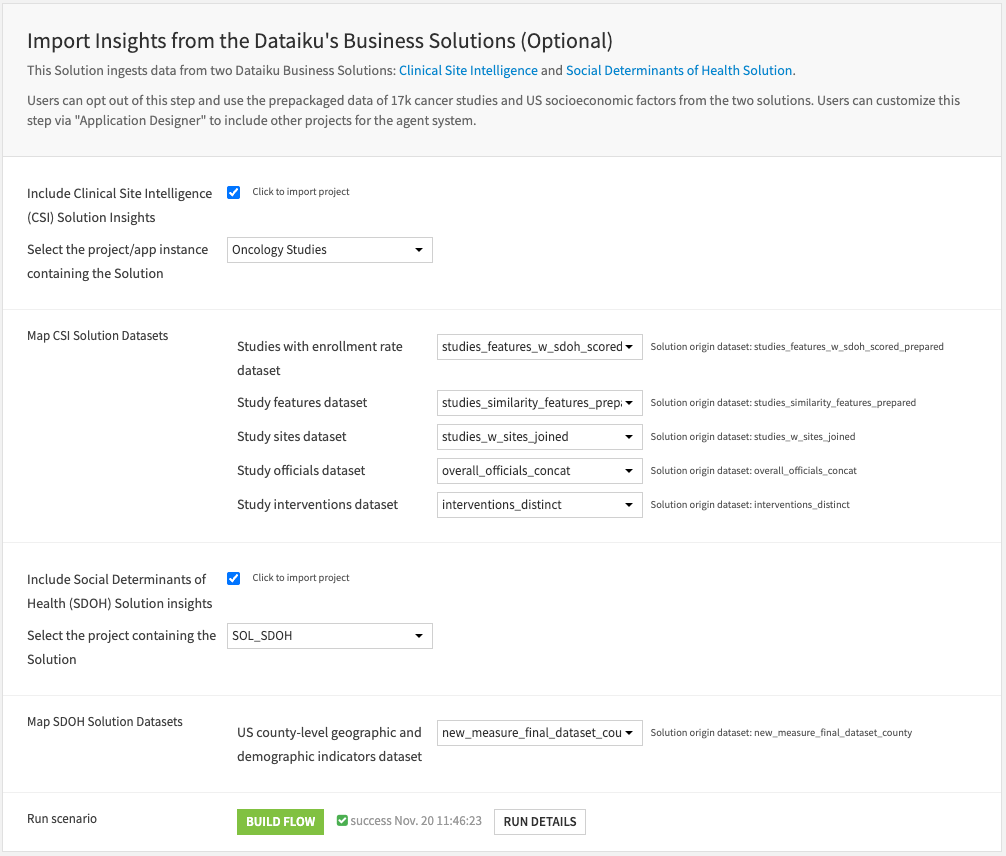This screenshot has width=1006, height=856.
Task: Open the Studies with enrollment rate dataset dropdown
Action: click(540, 347)
